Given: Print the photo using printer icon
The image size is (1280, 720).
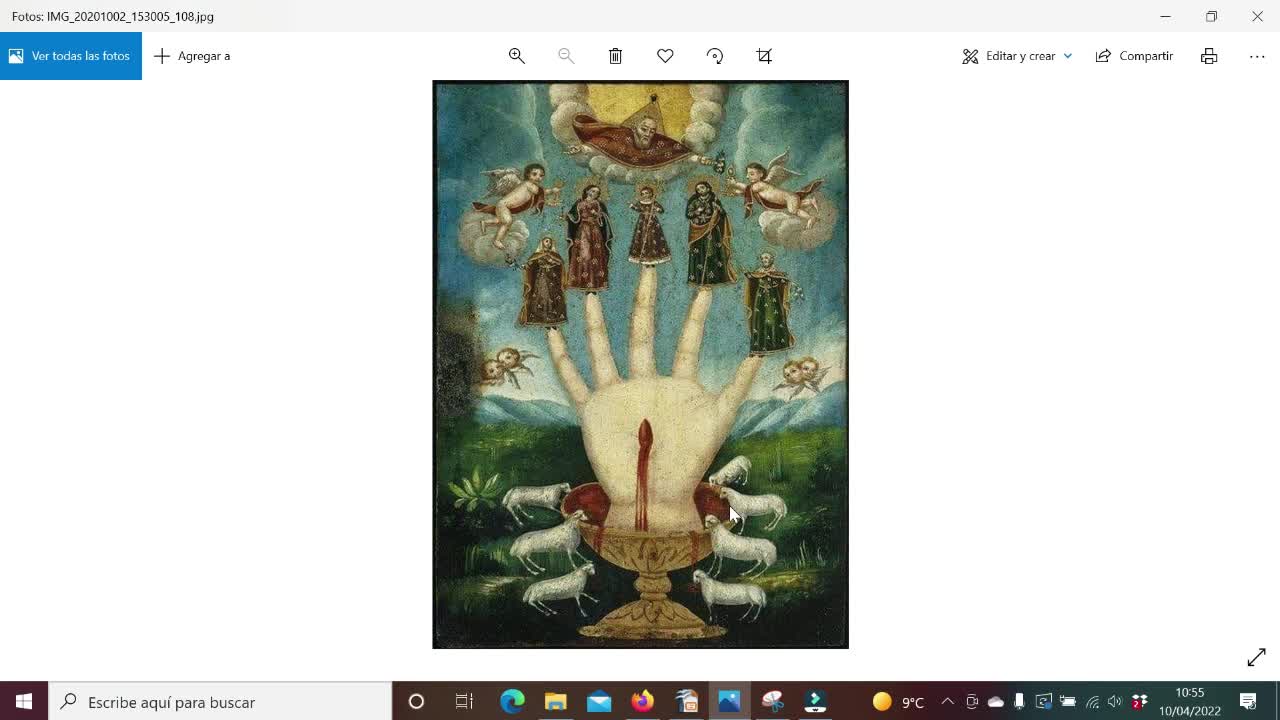Looking at the screenshot, I should [1209, 56].
